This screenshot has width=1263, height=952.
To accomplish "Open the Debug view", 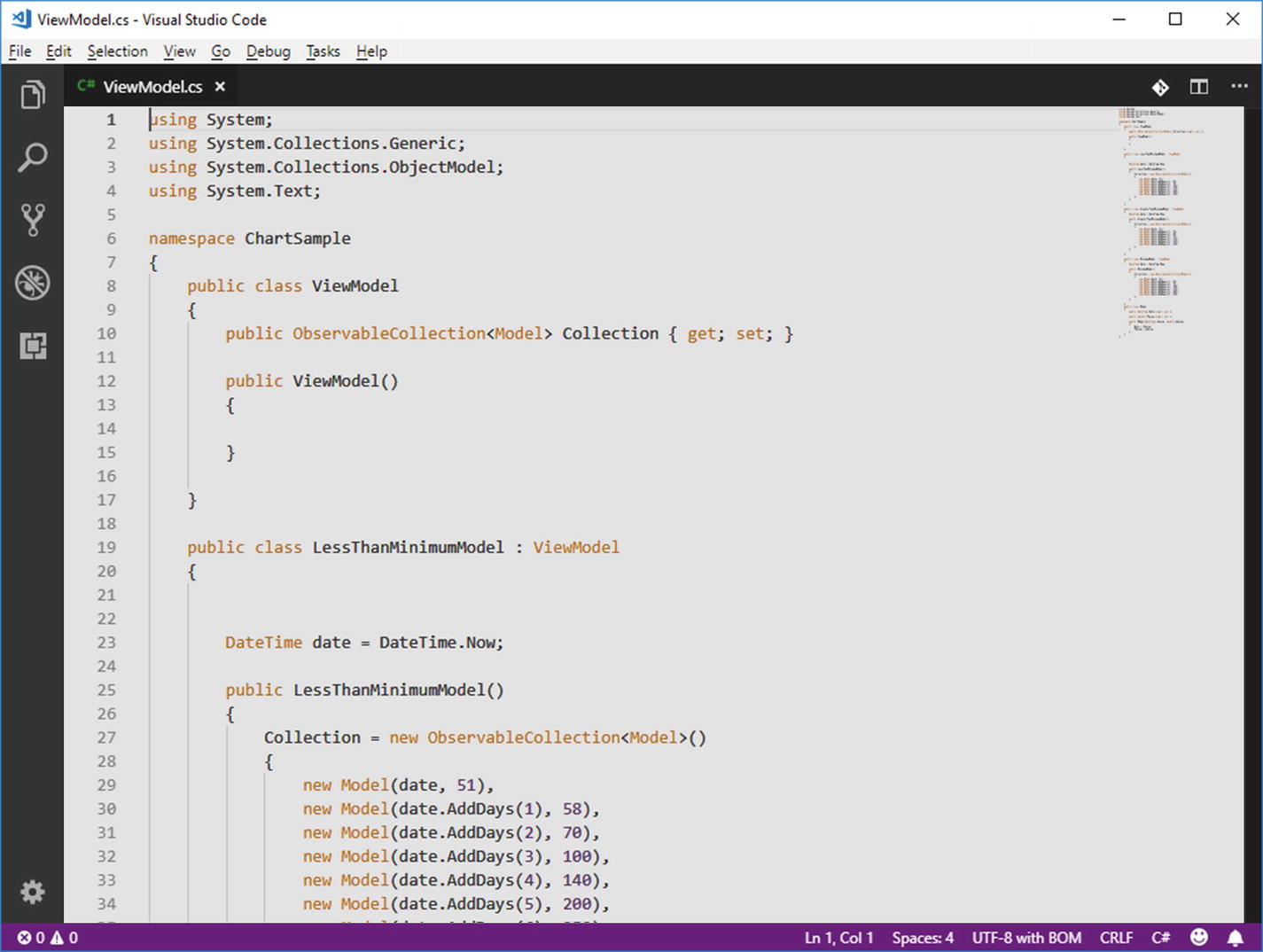I will pos(33,282).
